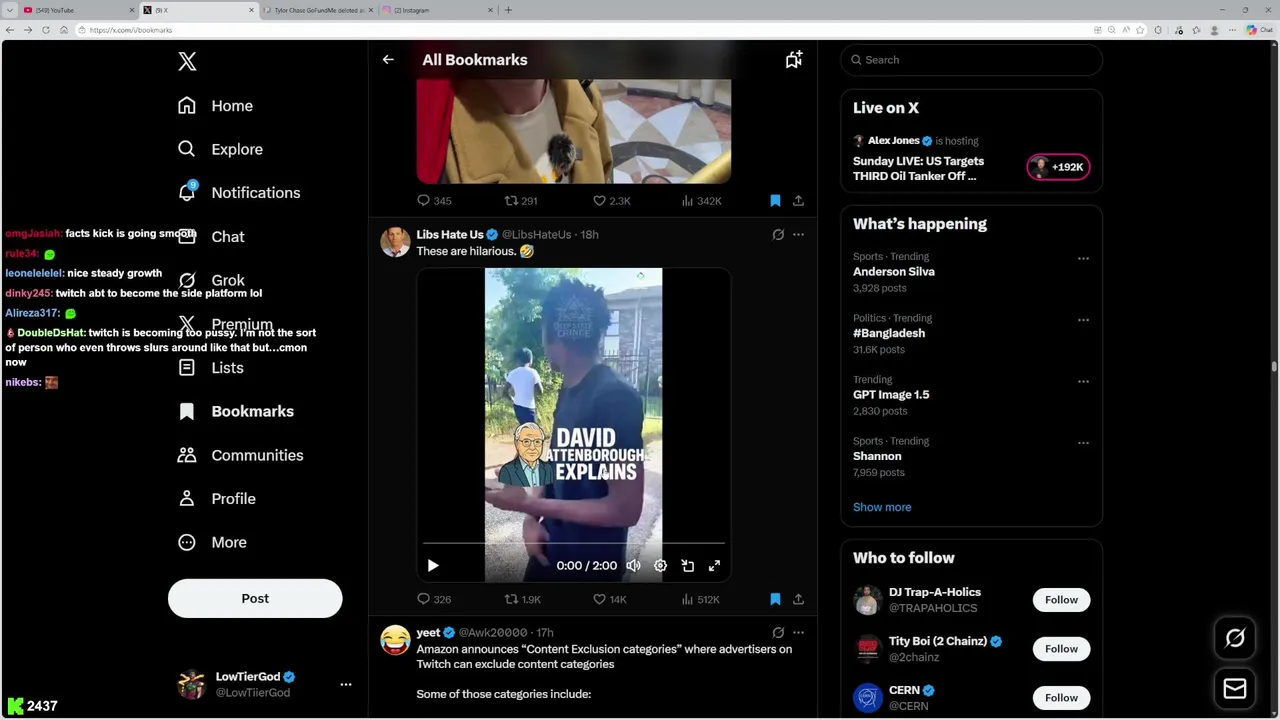The height and width of the screenshot is (720, 1280).
Task: Open Communities from the sidebar
Action: click(240, 455)
